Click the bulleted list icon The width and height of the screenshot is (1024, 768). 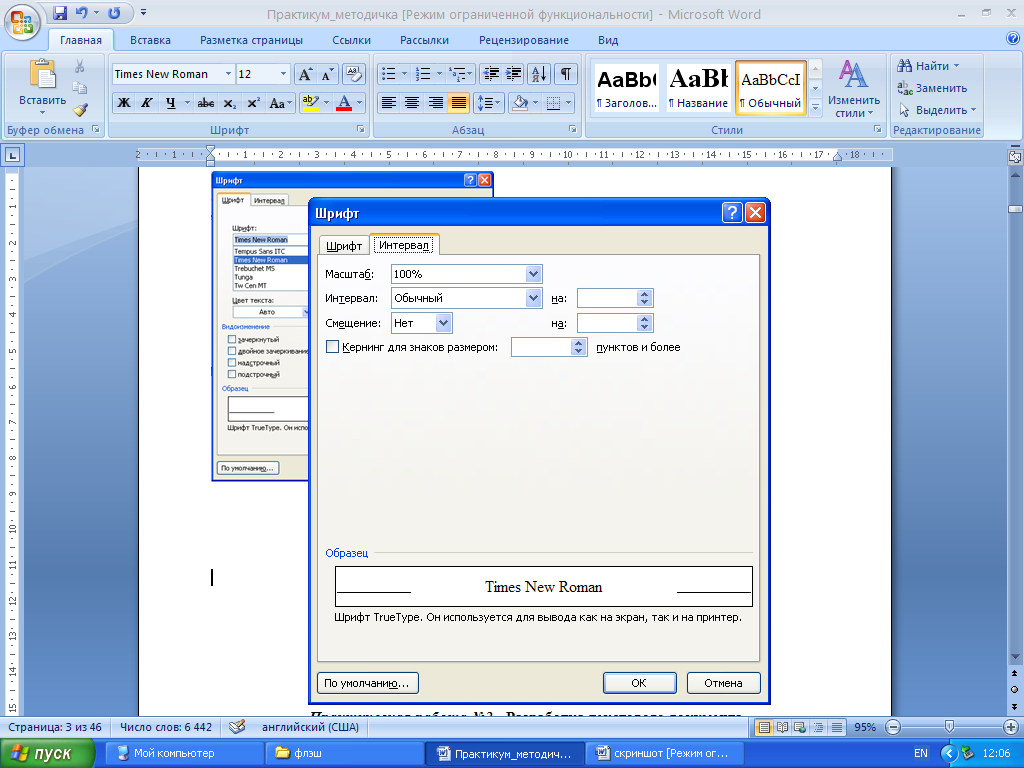pos(388,74)
